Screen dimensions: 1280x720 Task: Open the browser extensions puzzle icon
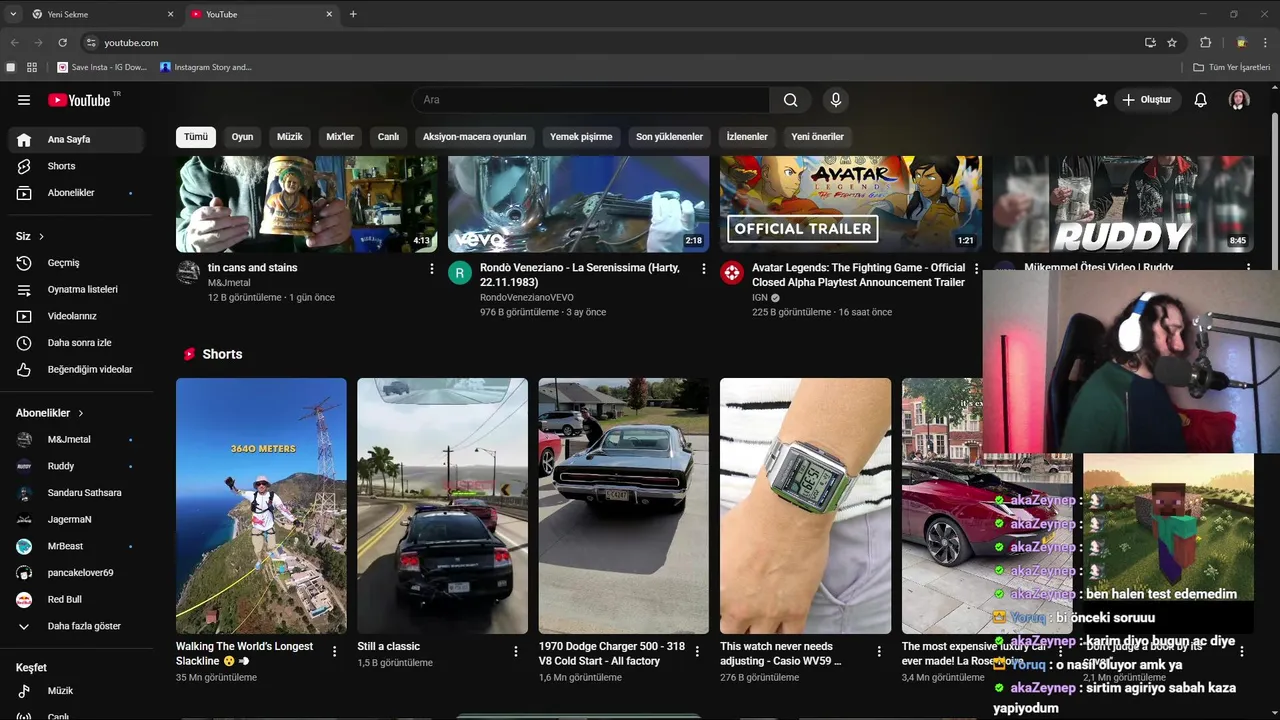1206,43
